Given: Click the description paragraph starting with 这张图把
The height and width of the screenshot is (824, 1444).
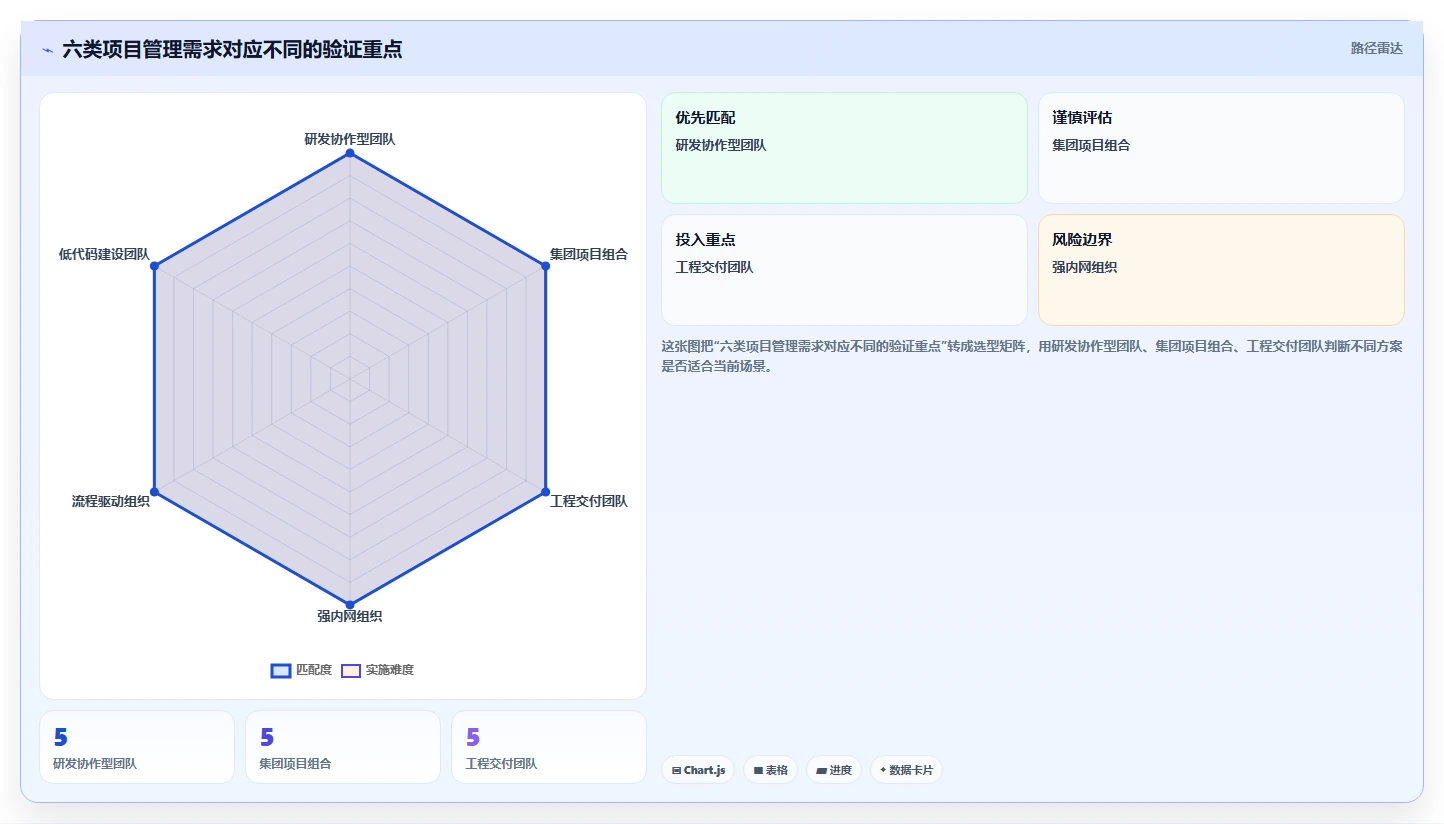Looking at the screenshot, I should pyautogui.click(x=1032, y=356).
